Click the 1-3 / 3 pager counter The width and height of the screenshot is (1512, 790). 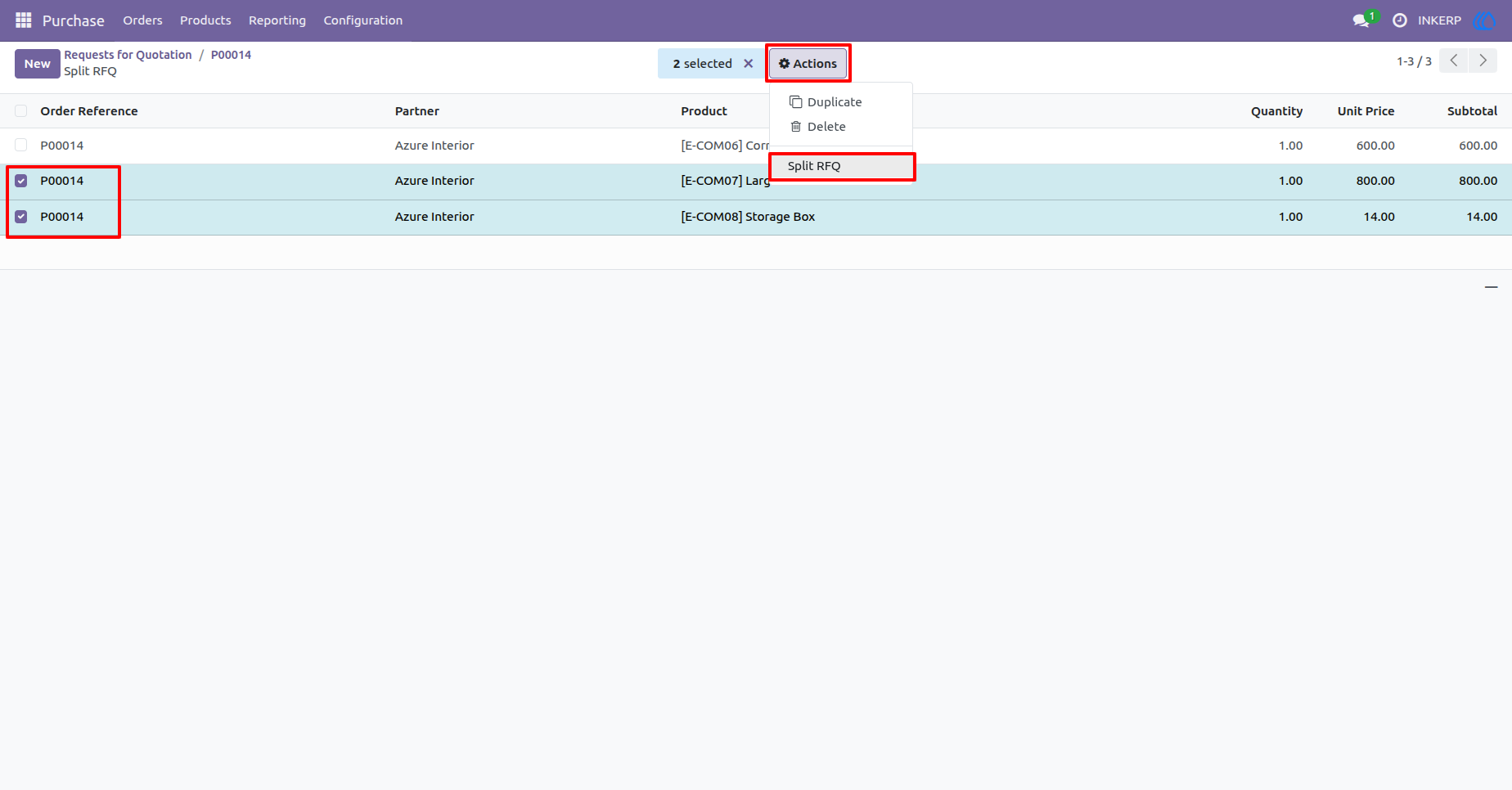point(1414,61)
